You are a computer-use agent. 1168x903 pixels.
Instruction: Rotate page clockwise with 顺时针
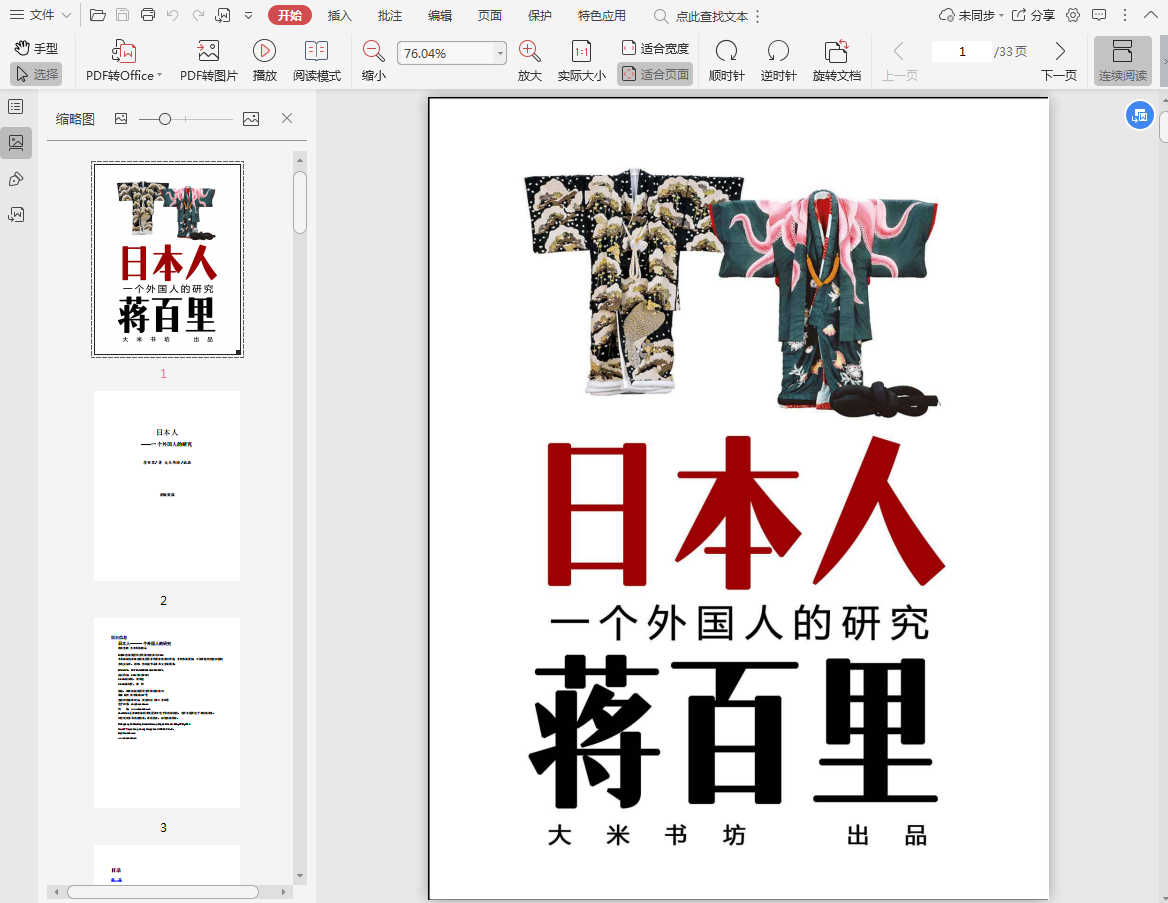click(726, 52)
